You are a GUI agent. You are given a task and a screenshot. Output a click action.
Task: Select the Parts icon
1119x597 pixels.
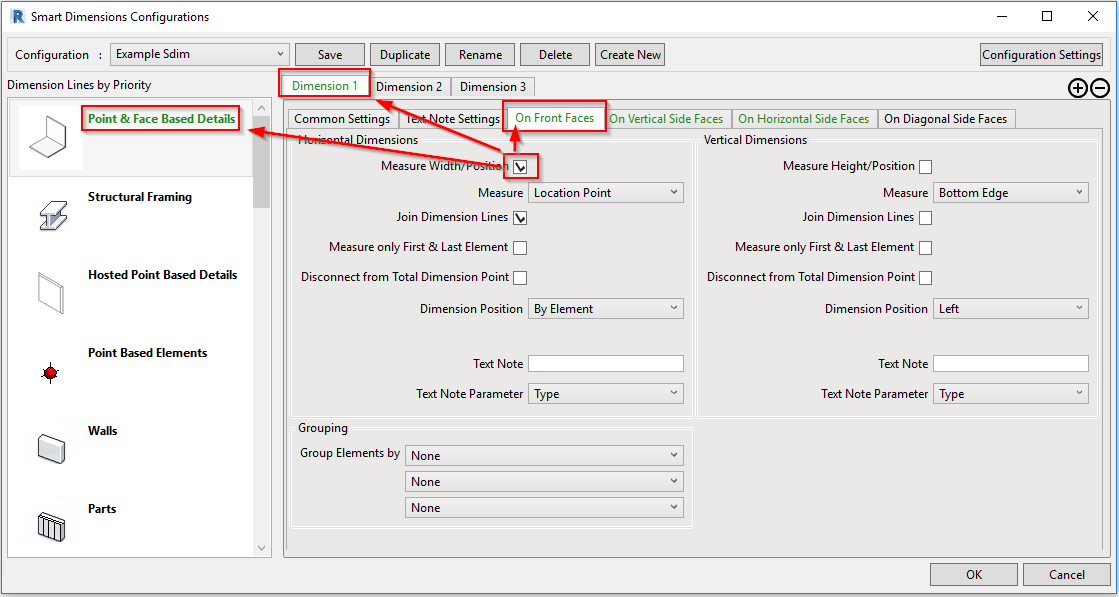click(x=51, y=527)
